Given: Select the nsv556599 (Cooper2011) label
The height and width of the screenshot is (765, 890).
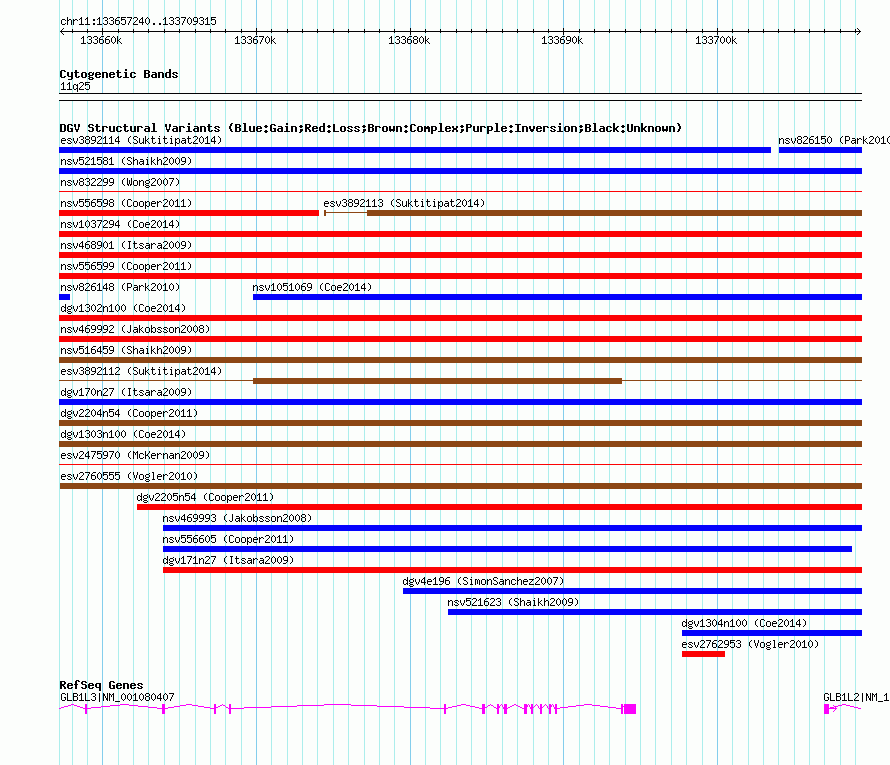Looking at the screenshot, I should pos(126,266).
